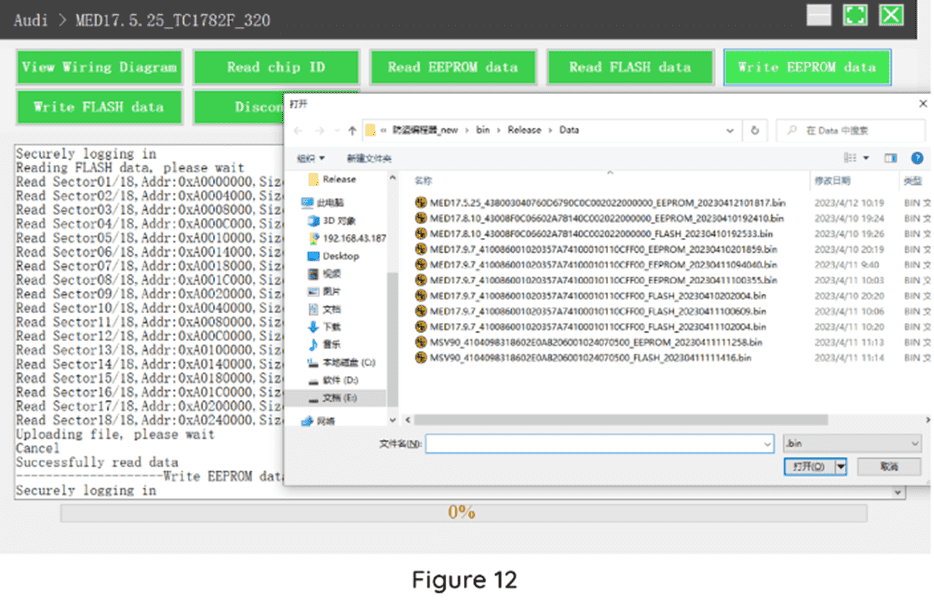Select MED17.9.7 FLASH 20230411102004.bin file
The width and height of the screenshot is (934, 601).
(x=591, y=326)
